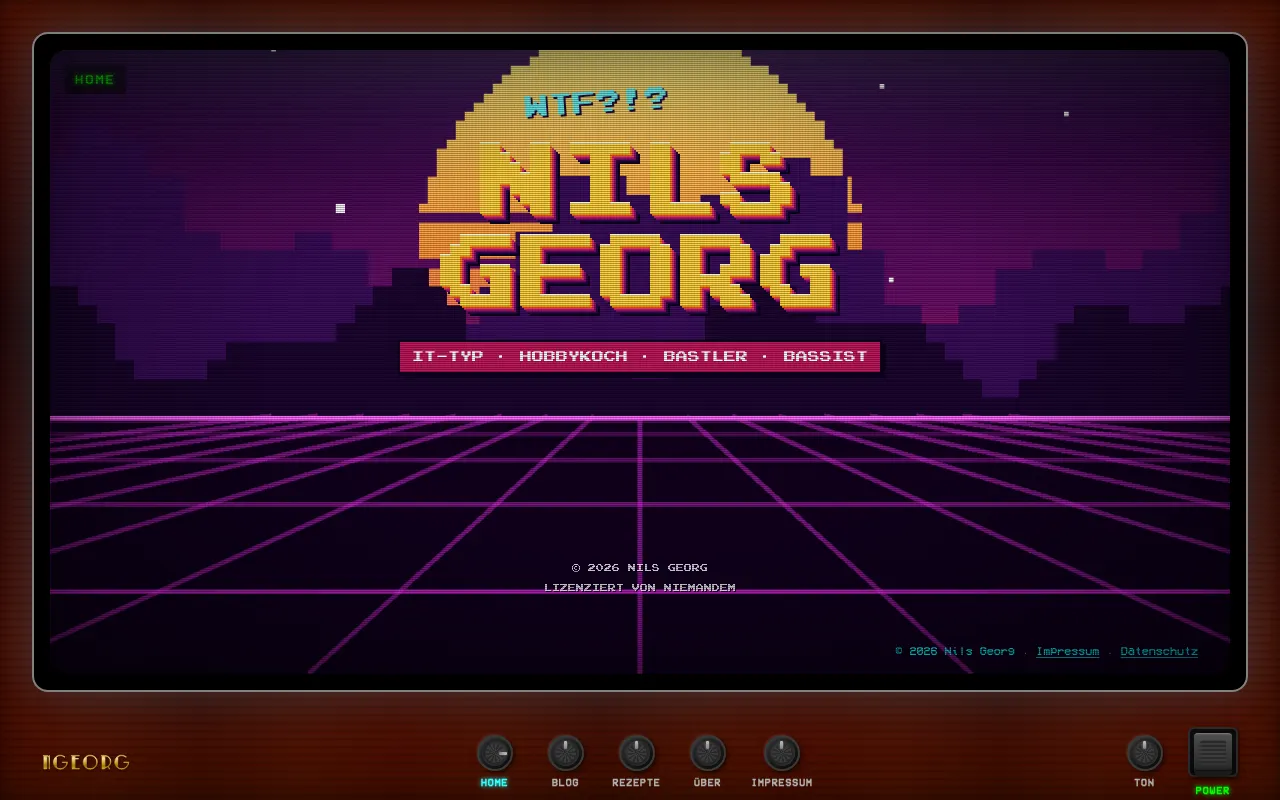
Task: Toggle sound with the TON knob
Action: 1144,753
